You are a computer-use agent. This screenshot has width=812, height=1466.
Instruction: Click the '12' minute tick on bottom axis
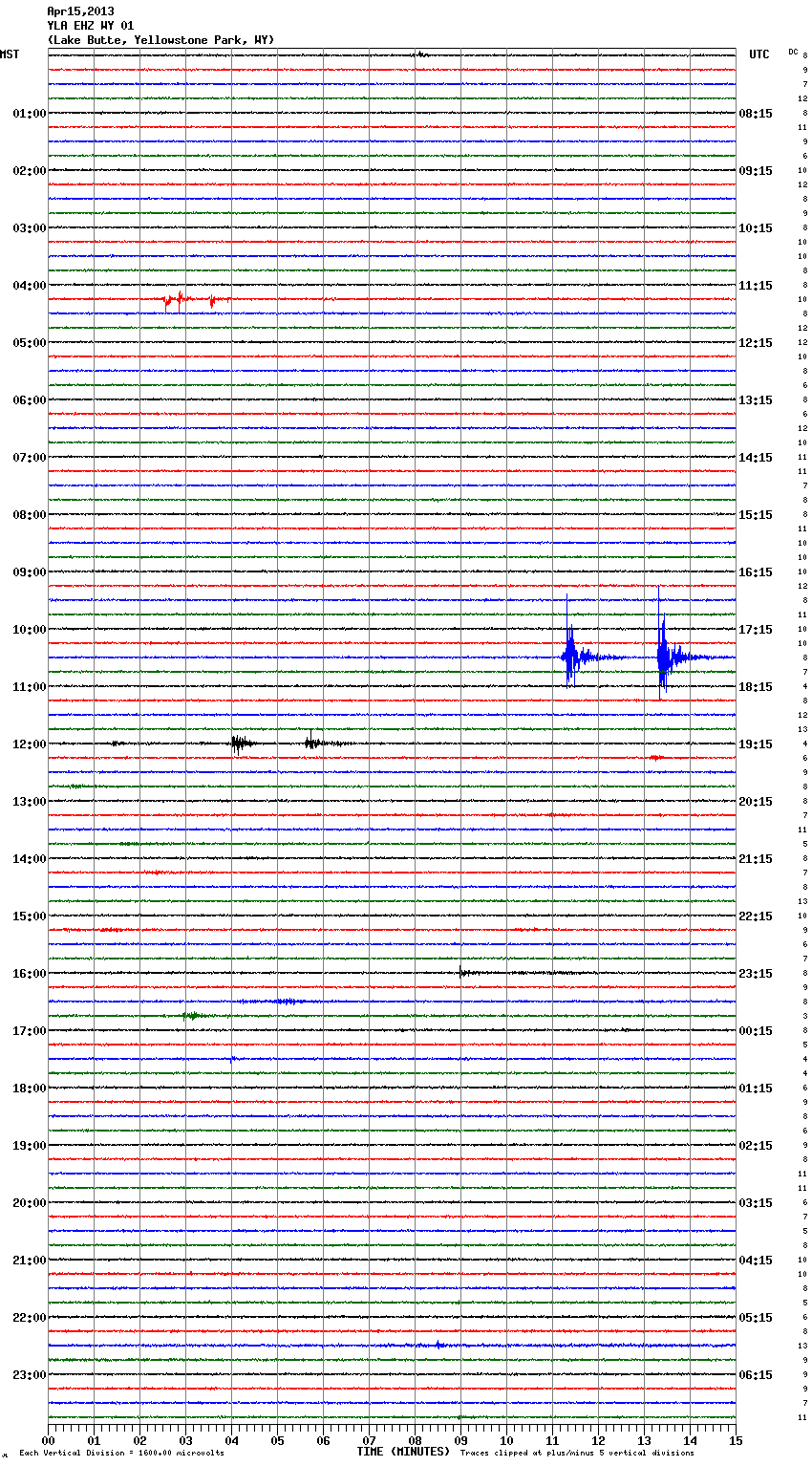click(598, 1440)
